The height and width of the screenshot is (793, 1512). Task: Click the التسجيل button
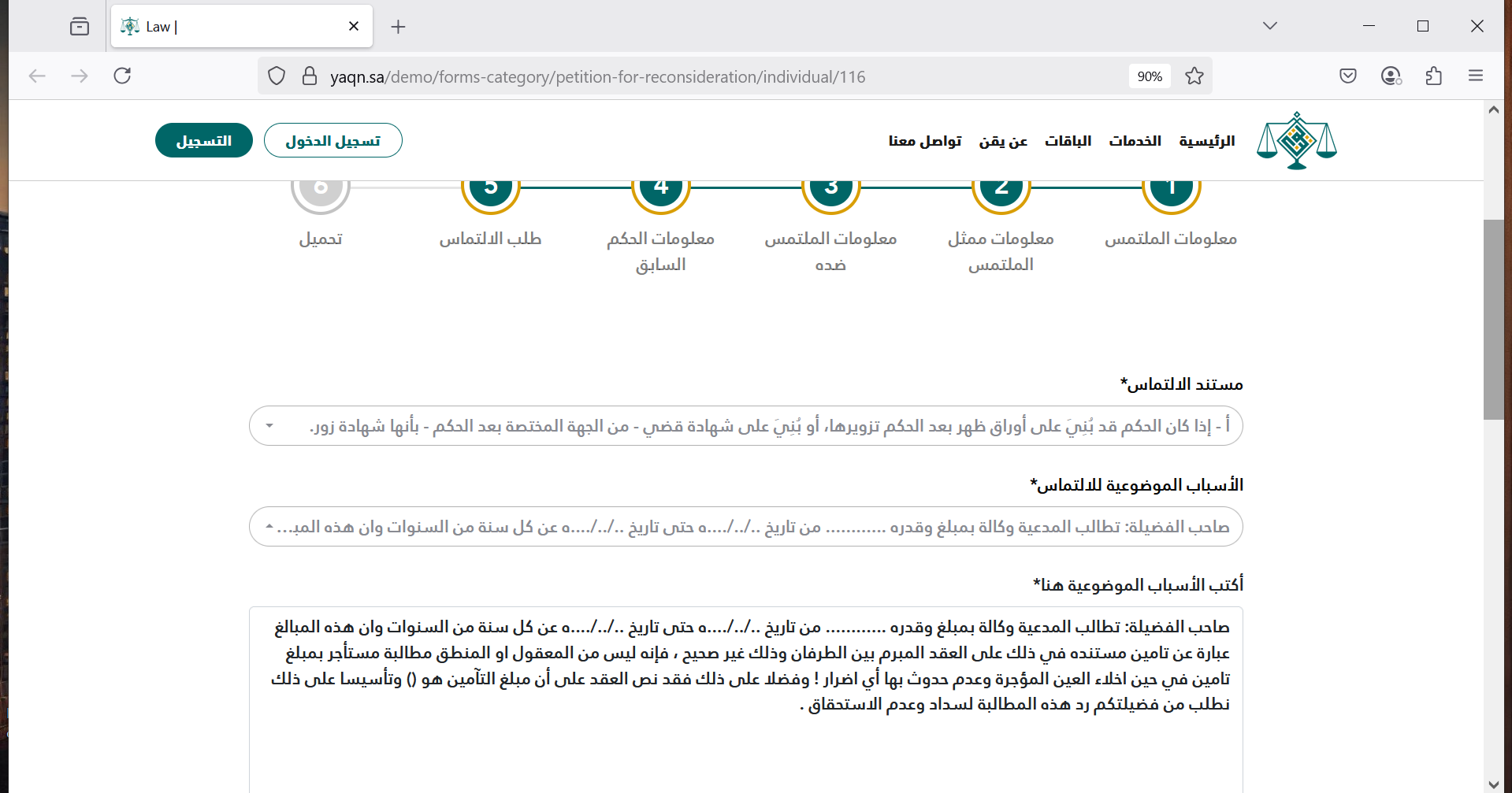tap(203, 141)
